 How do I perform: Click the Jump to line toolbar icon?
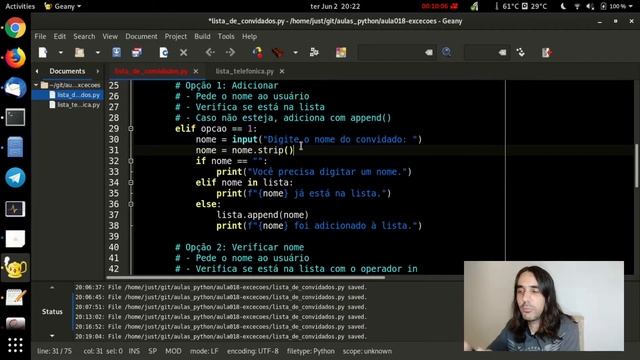click(x=521, y=52)
